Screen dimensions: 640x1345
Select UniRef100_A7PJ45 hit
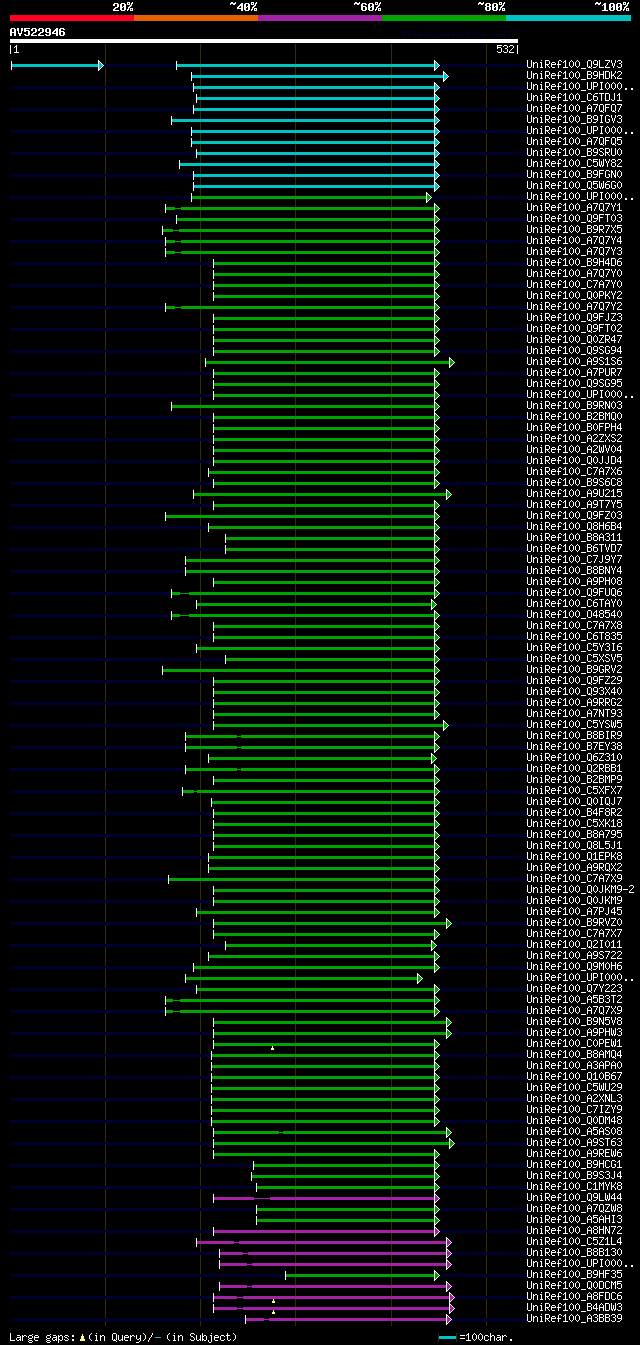[x=574, y=912]
